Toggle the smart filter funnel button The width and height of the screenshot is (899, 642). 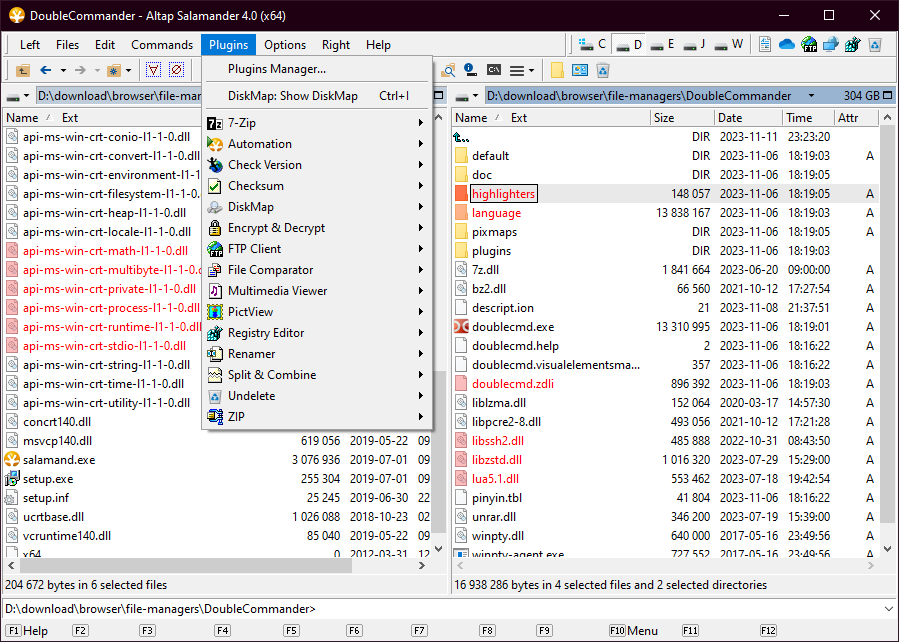point(153,70)
